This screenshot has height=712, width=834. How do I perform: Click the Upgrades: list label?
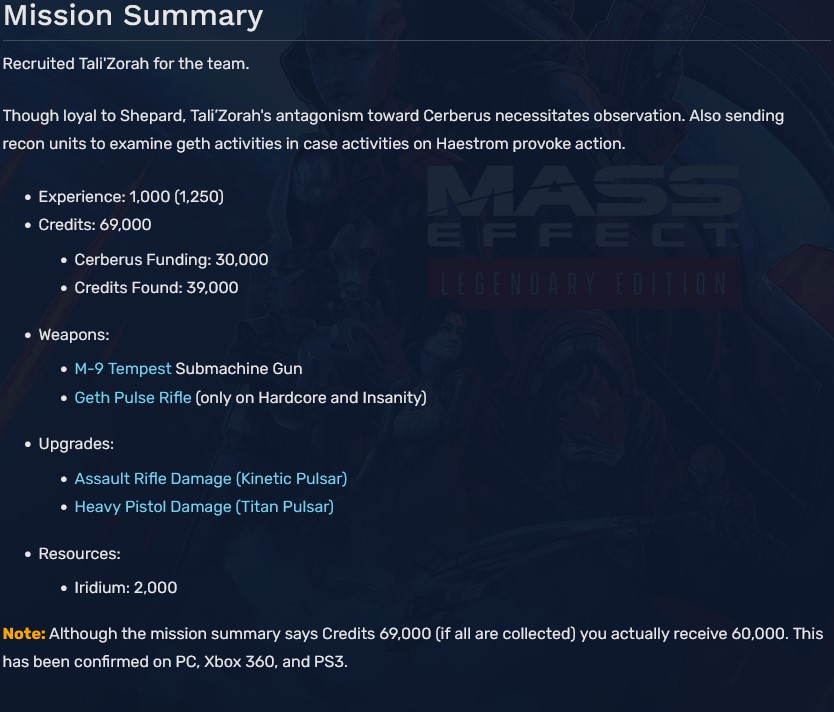pos(76,443)
